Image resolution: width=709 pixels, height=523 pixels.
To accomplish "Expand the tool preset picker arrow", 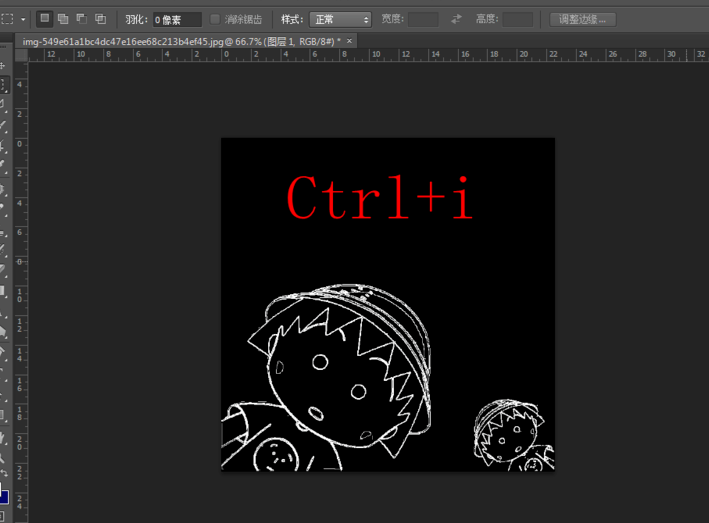I will click(23, 20).
